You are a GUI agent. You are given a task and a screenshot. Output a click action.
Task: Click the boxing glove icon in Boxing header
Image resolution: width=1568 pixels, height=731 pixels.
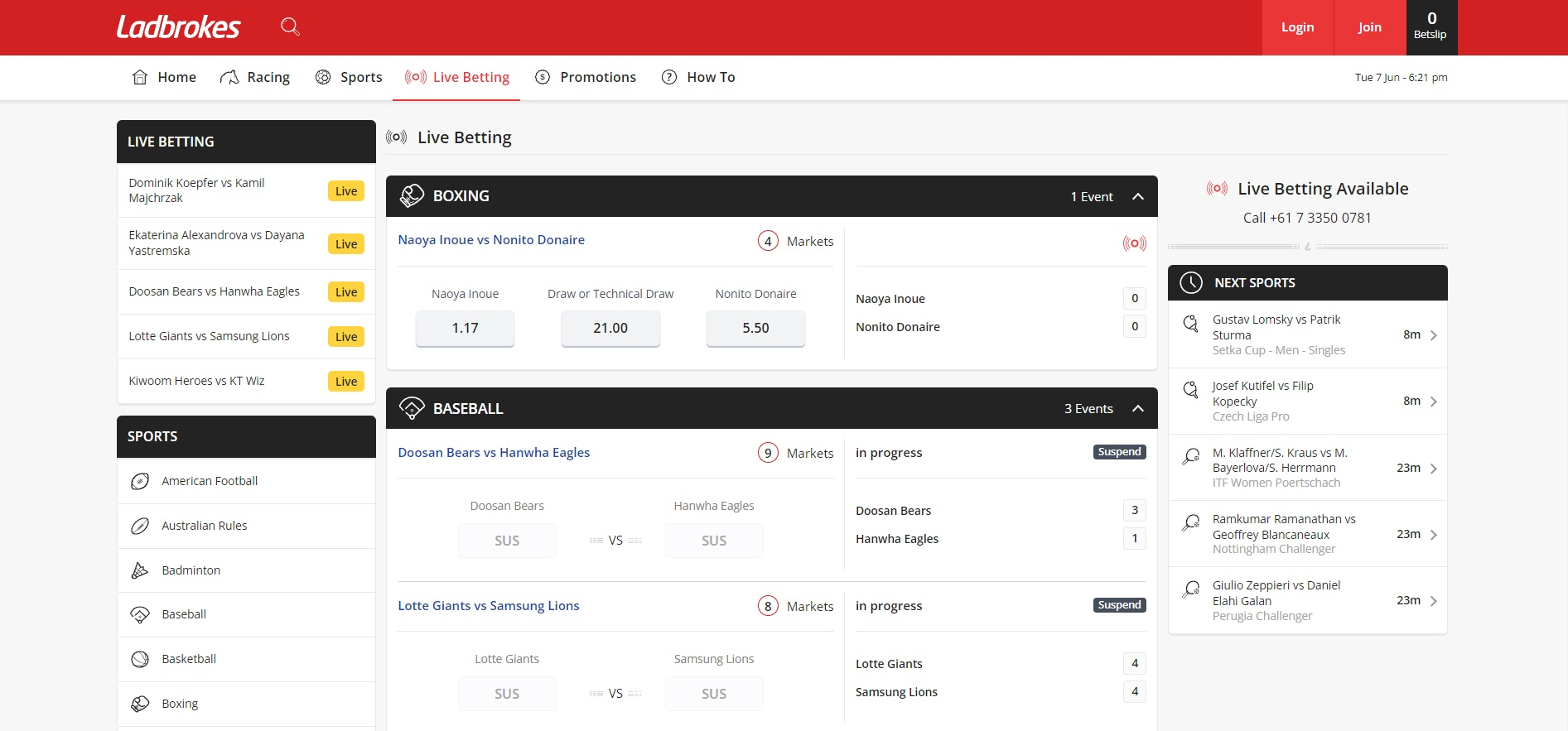point(412,196)
